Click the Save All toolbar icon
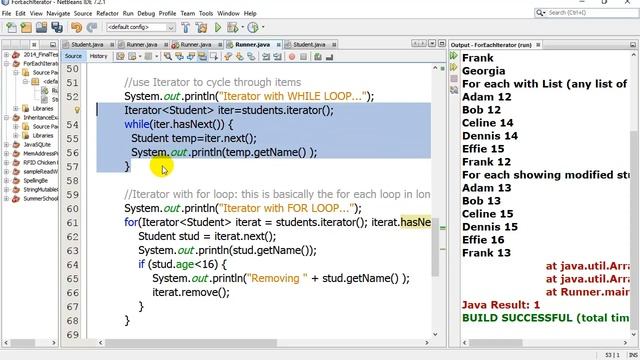 [x=57, y=27]
